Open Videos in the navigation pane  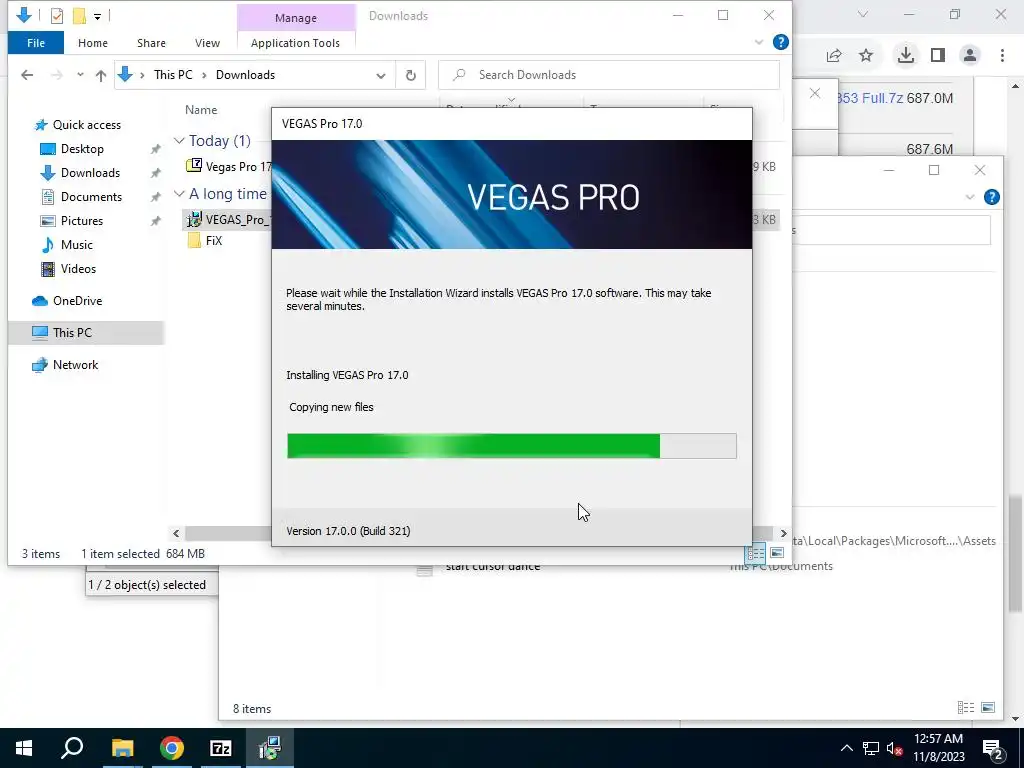click(78, 269)
